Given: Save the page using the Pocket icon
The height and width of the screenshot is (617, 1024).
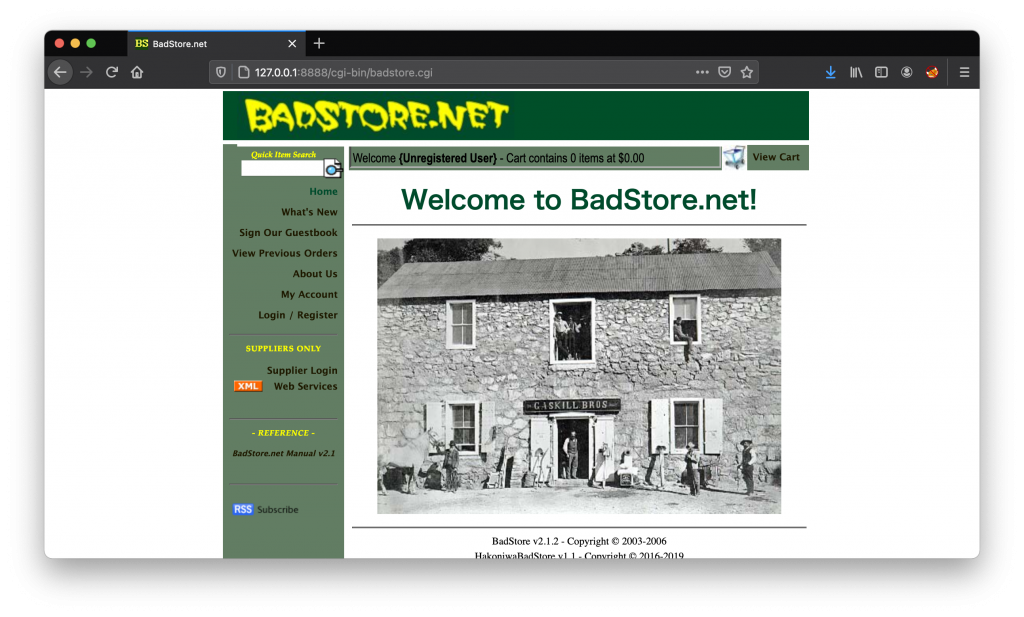Looking at the screenshot, I should pyautogui.click(x=724, y=72).
